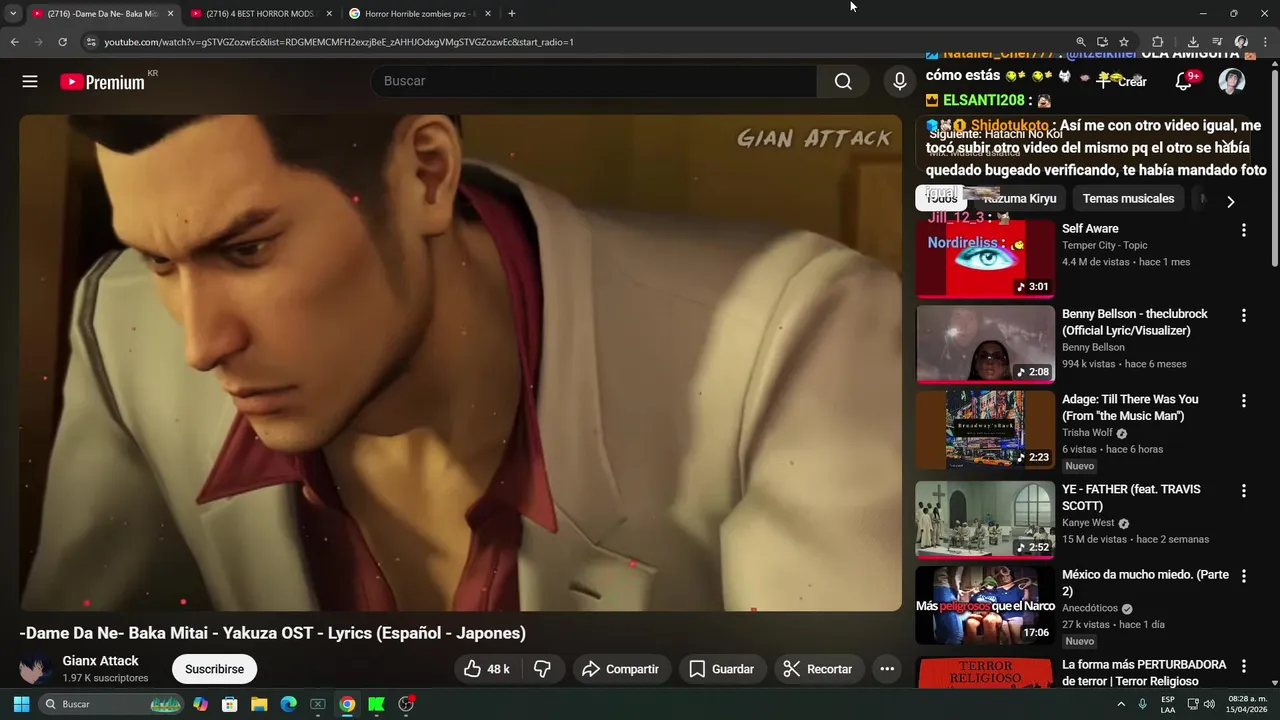The height and width of the screenshot is (720, 1280).
Task: Click the Recortar clip button
Action: coord(818,669)
